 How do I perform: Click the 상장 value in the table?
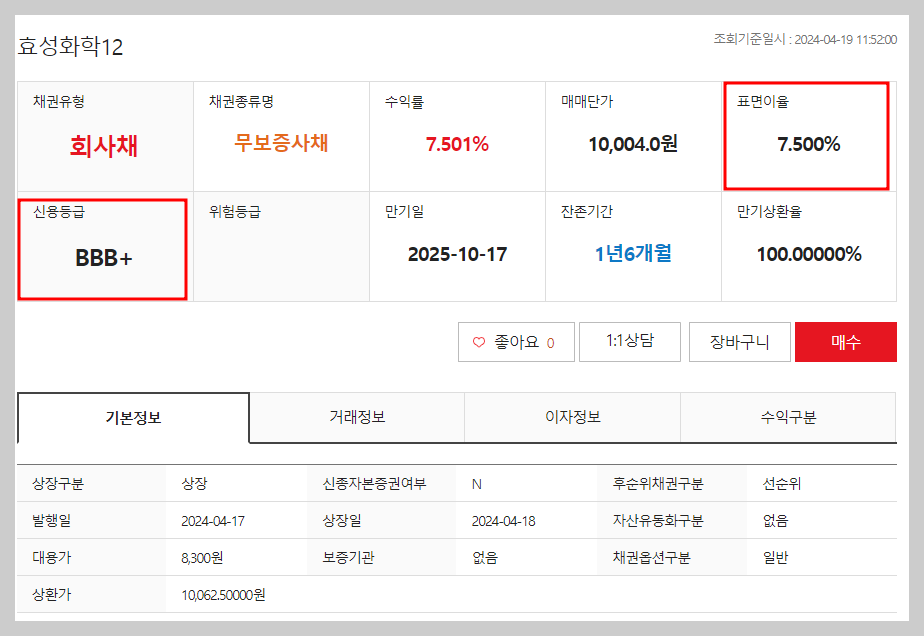click(194, 484)
